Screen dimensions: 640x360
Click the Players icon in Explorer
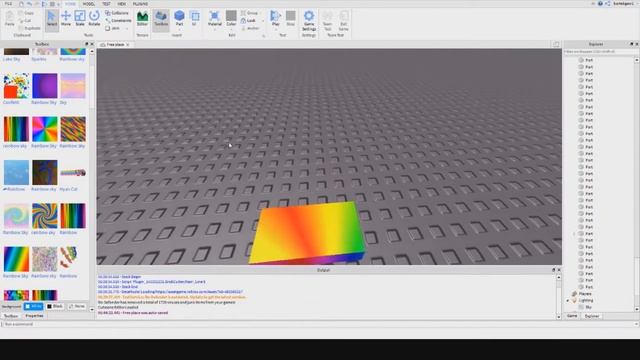(574, 294)
